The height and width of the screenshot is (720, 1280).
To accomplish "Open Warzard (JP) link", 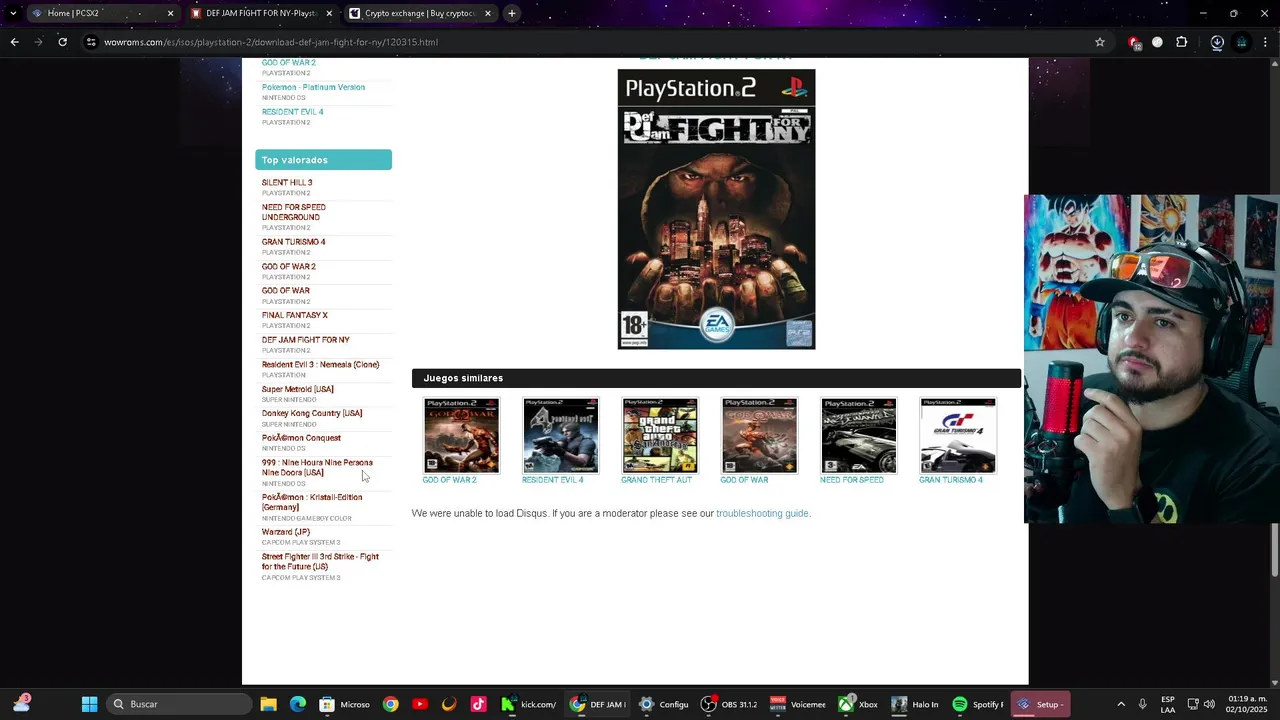I will tap(285, 532).
